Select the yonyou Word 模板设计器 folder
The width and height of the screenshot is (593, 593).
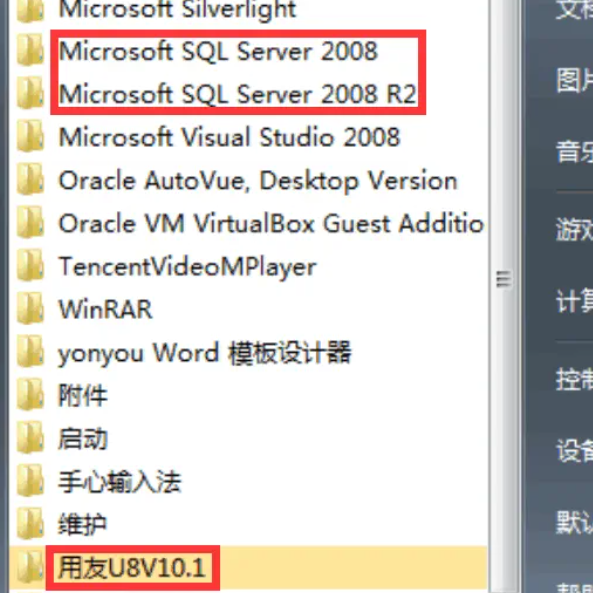(x=205, y=353)
